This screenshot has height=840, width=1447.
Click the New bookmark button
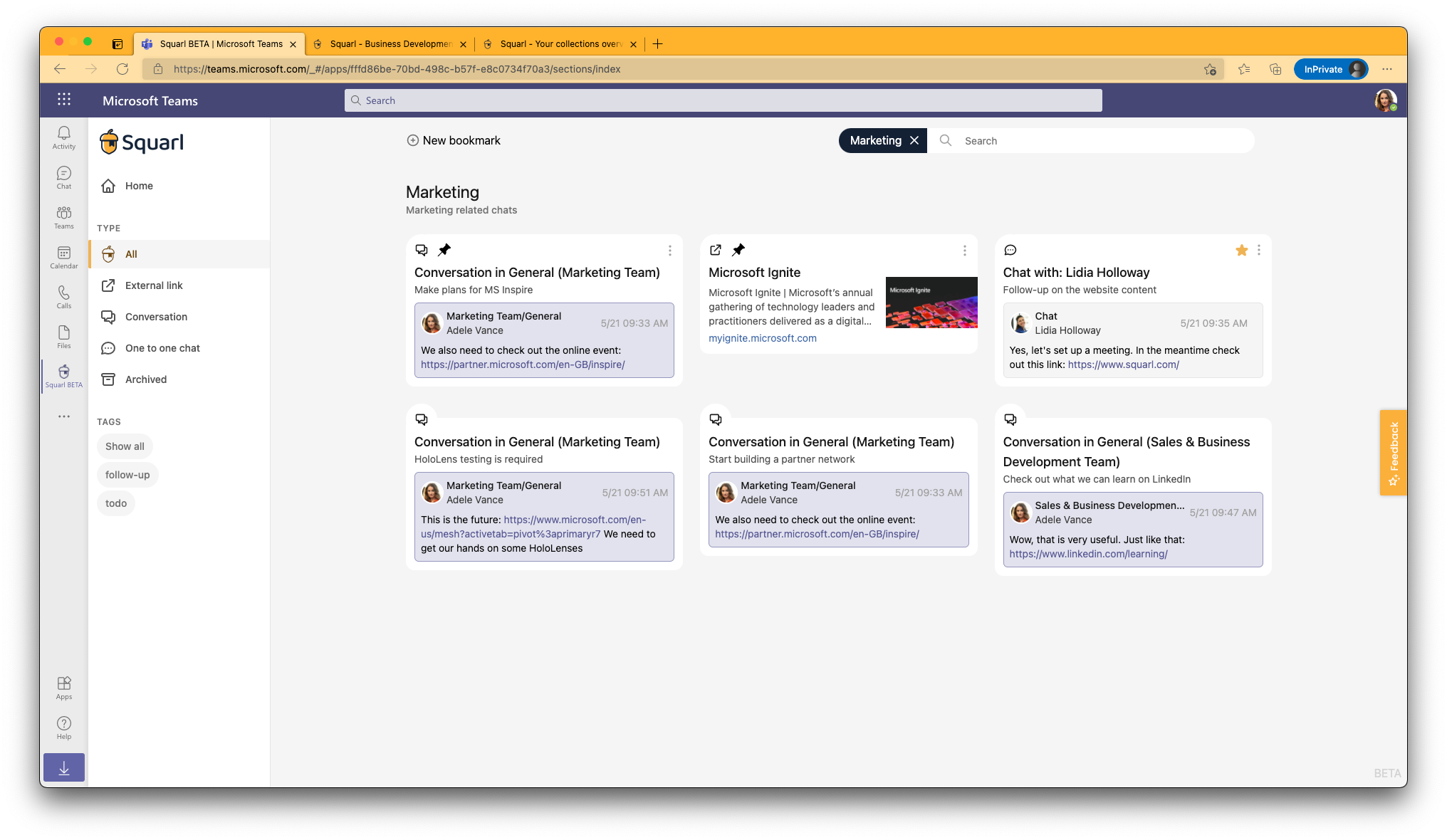click(x=454, y=141)
